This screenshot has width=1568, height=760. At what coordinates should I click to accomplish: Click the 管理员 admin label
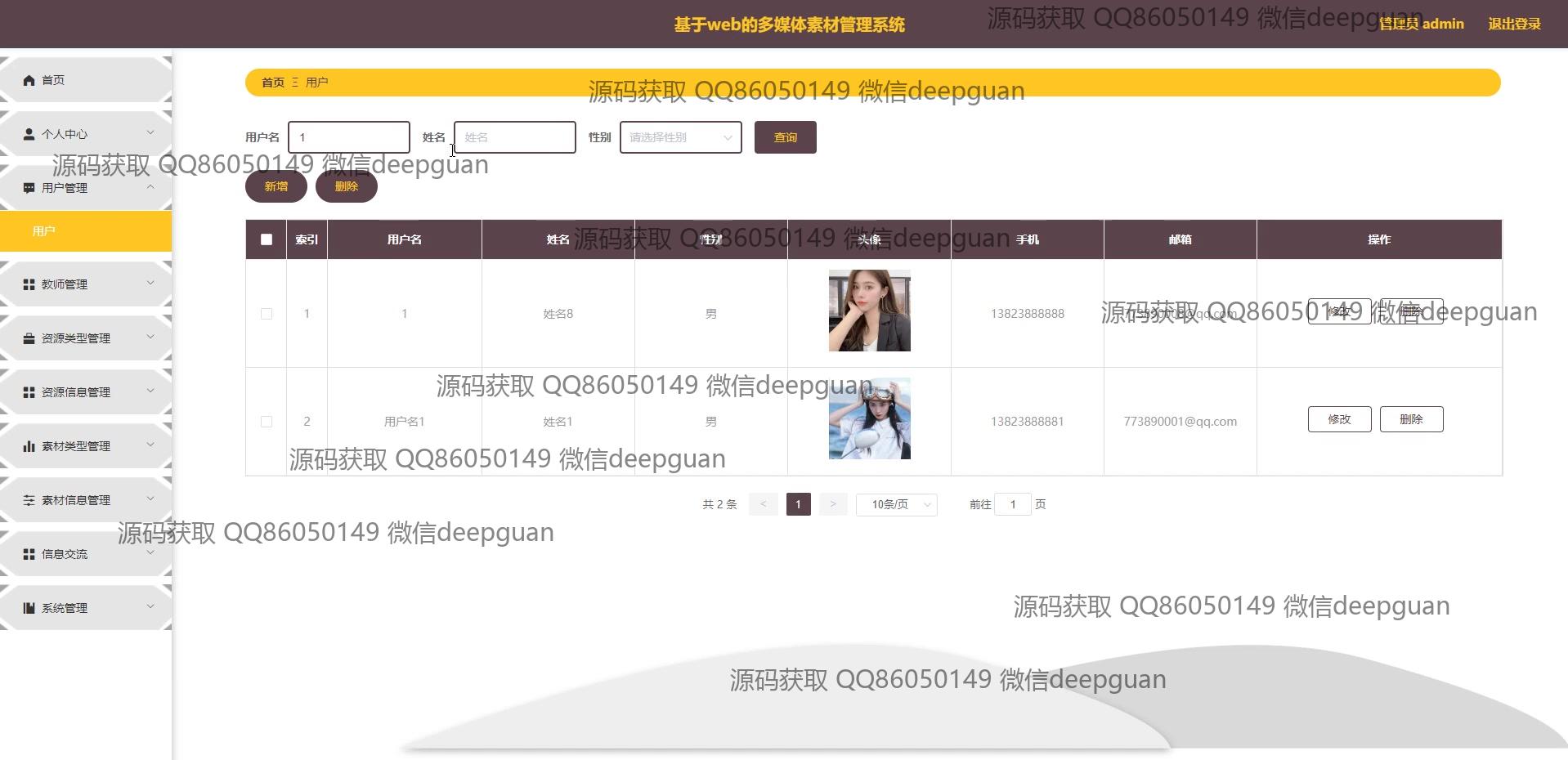coord(1422,24)
